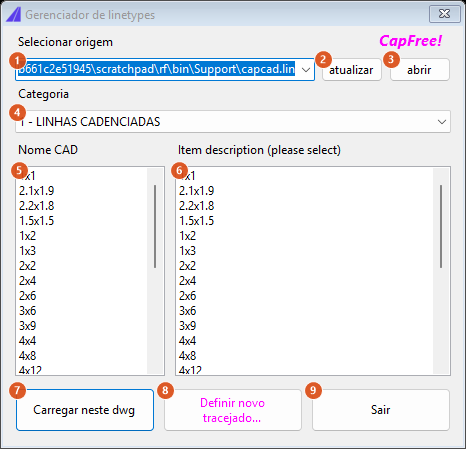Select 4x4 in Item description list

click(304, 341)
